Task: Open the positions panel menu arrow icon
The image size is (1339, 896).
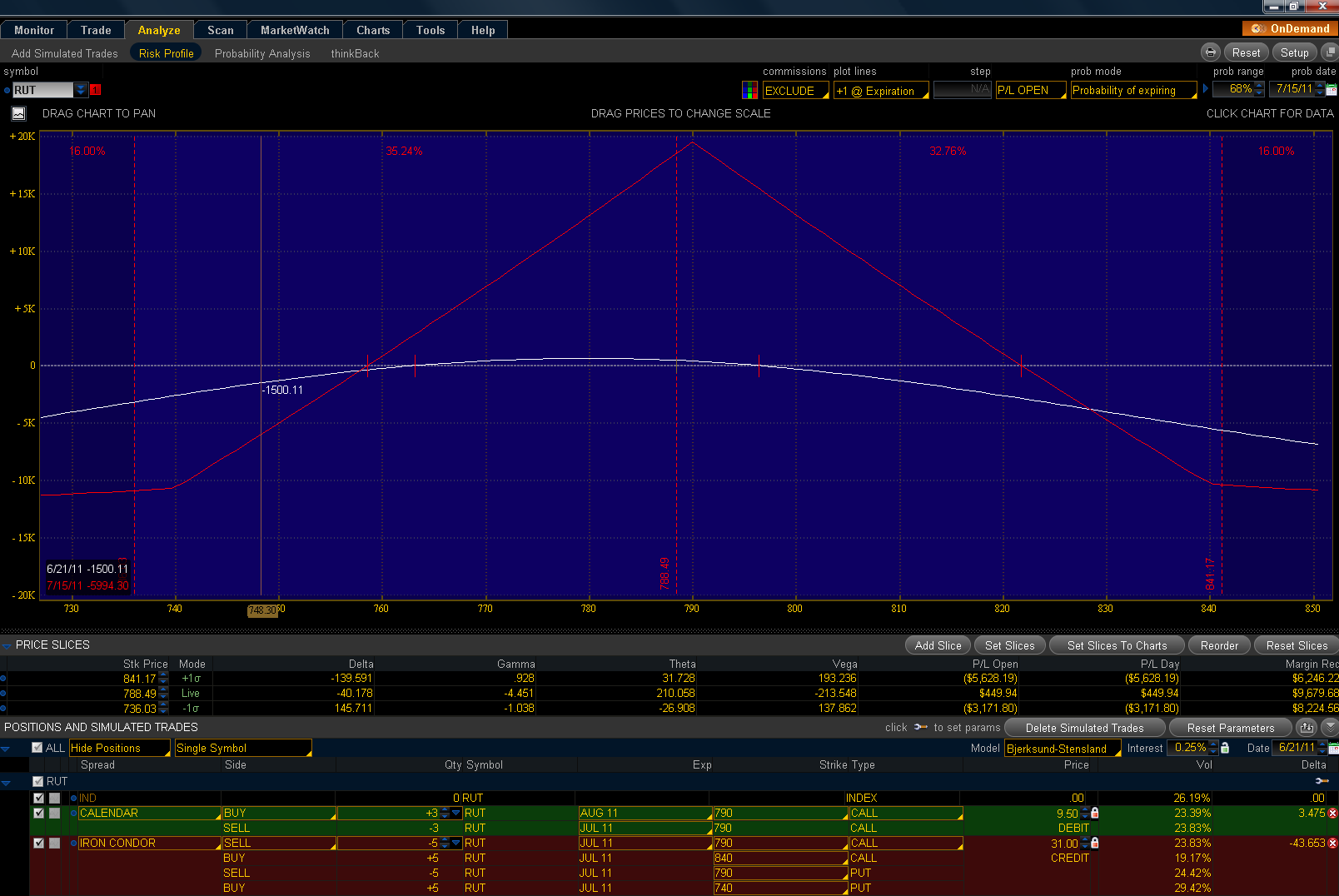Action: click(1330, 727)
